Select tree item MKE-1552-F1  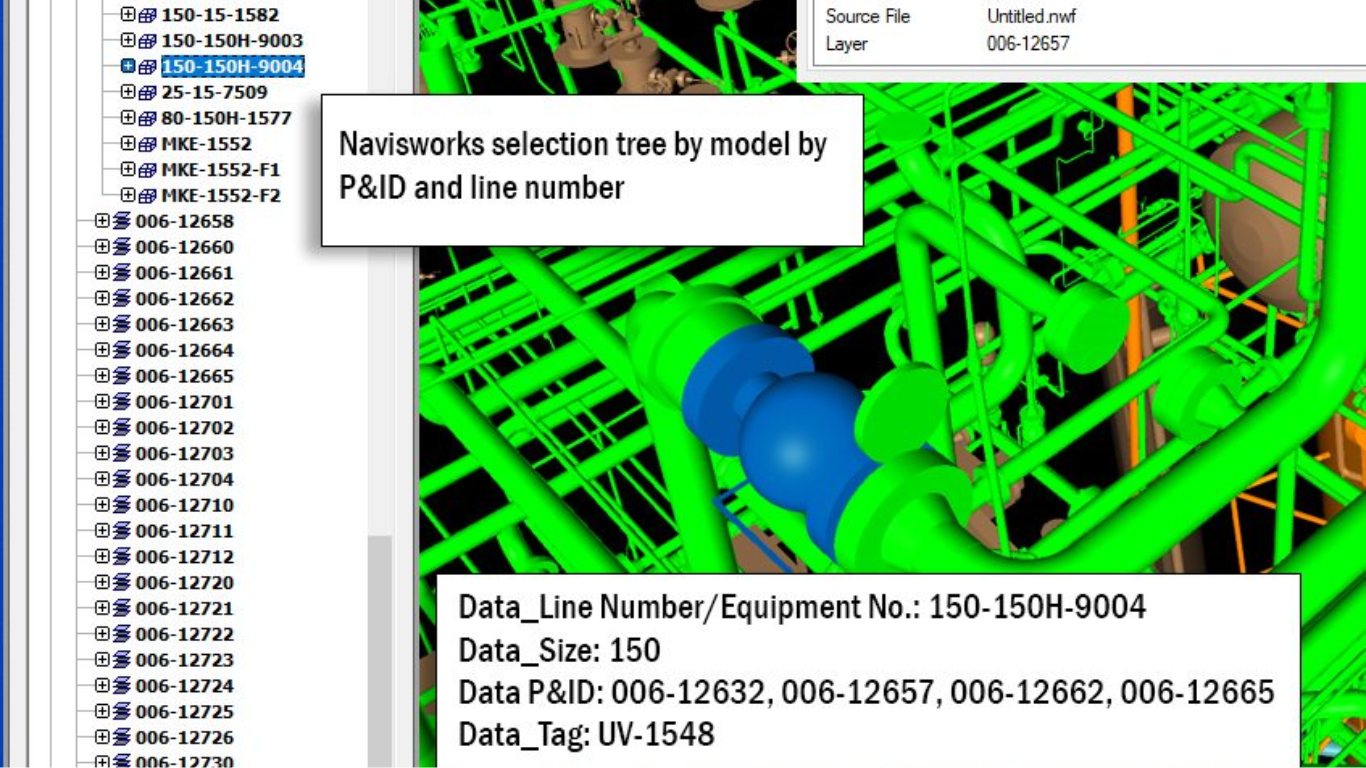(x=221, y=170)
